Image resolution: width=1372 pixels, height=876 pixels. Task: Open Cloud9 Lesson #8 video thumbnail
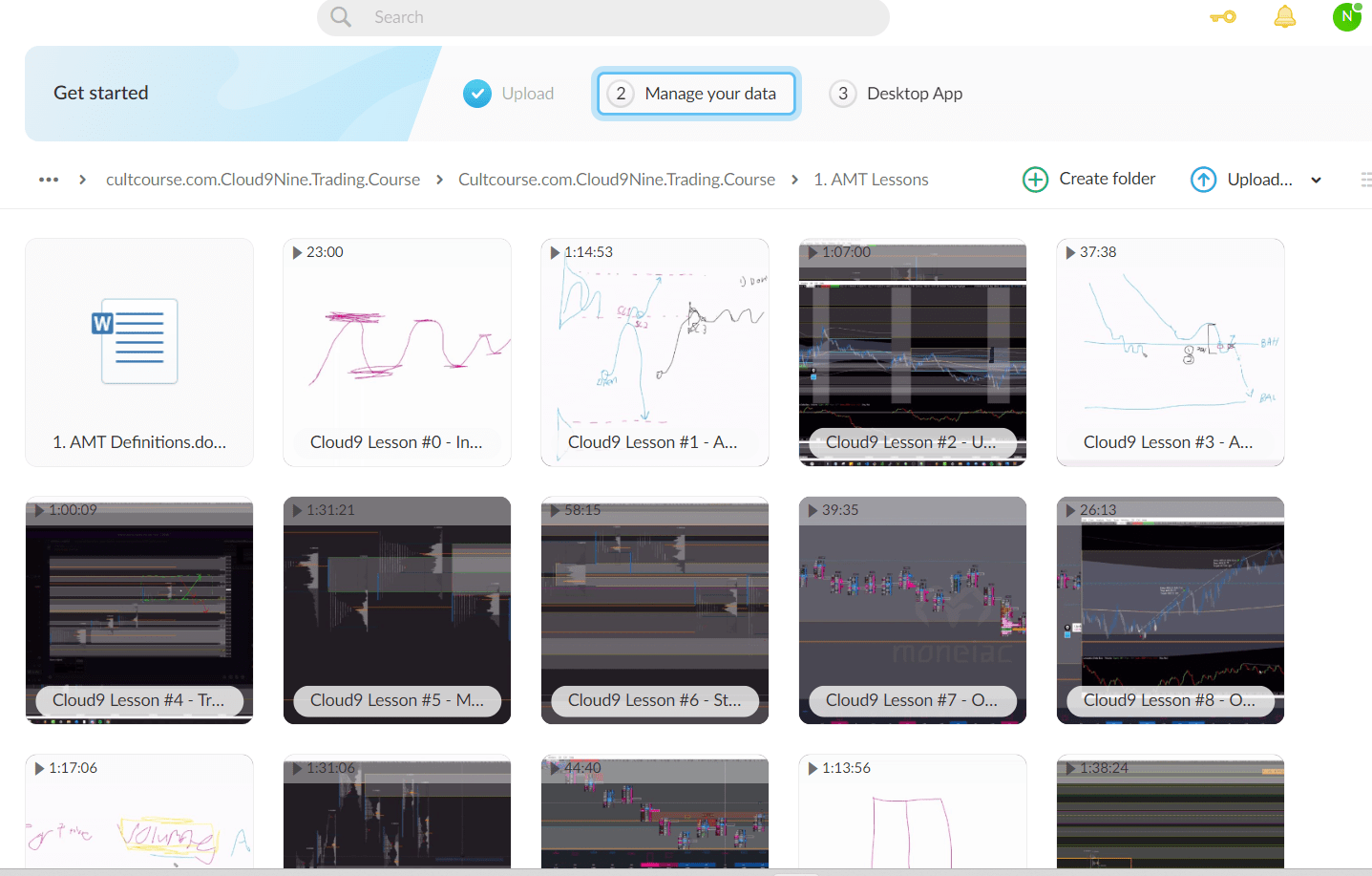click(x=1171, y=610)
